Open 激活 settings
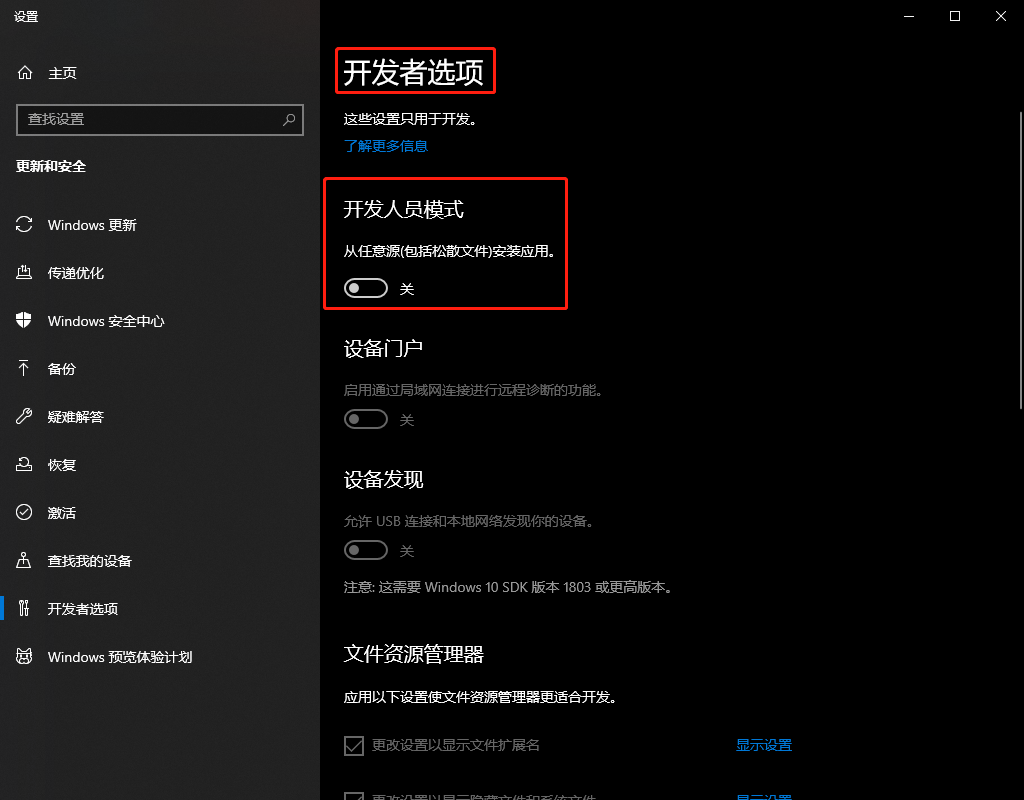This screenshot has width=1024, height=800. tap(61, 512)
